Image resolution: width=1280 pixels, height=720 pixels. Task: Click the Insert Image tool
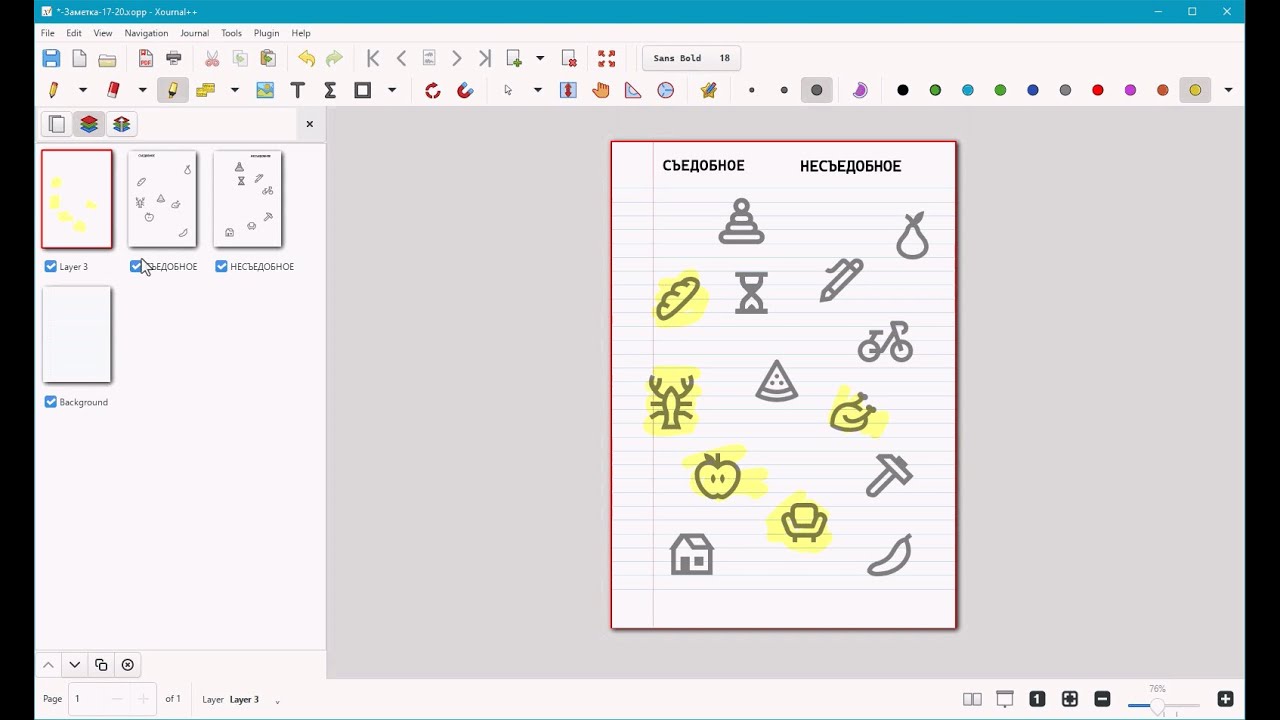point(265,90)
